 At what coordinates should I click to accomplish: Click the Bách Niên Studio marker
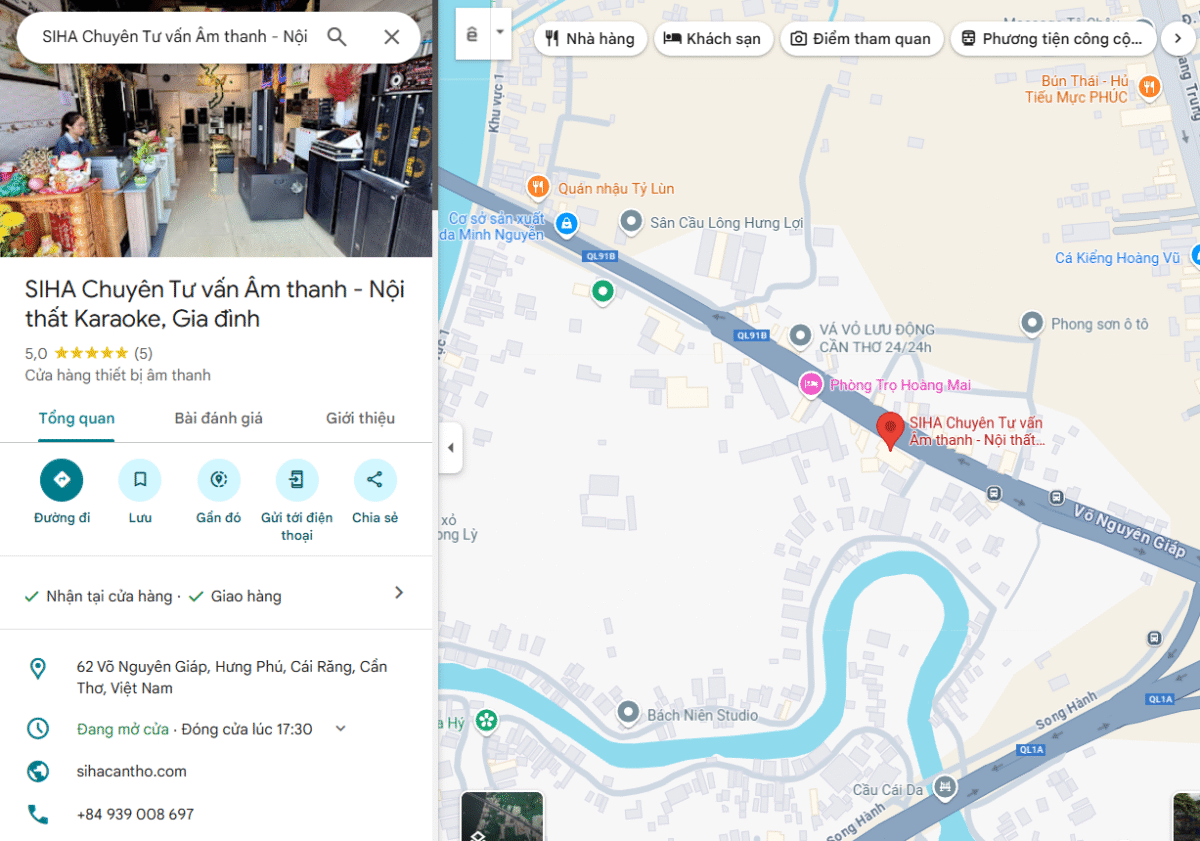pyautogui.click(x=628, y=714)
